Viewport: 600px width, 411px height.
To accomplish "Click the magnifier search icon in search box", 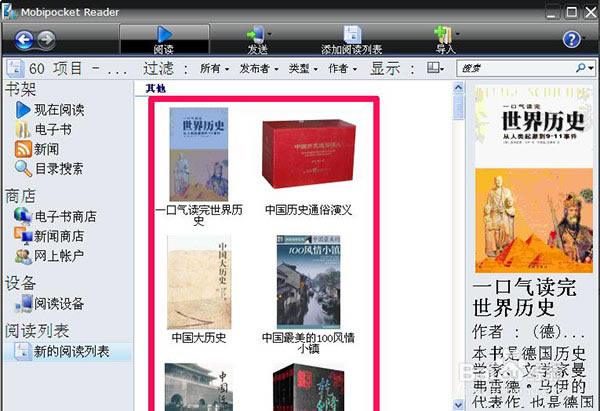I will (580, 68).
